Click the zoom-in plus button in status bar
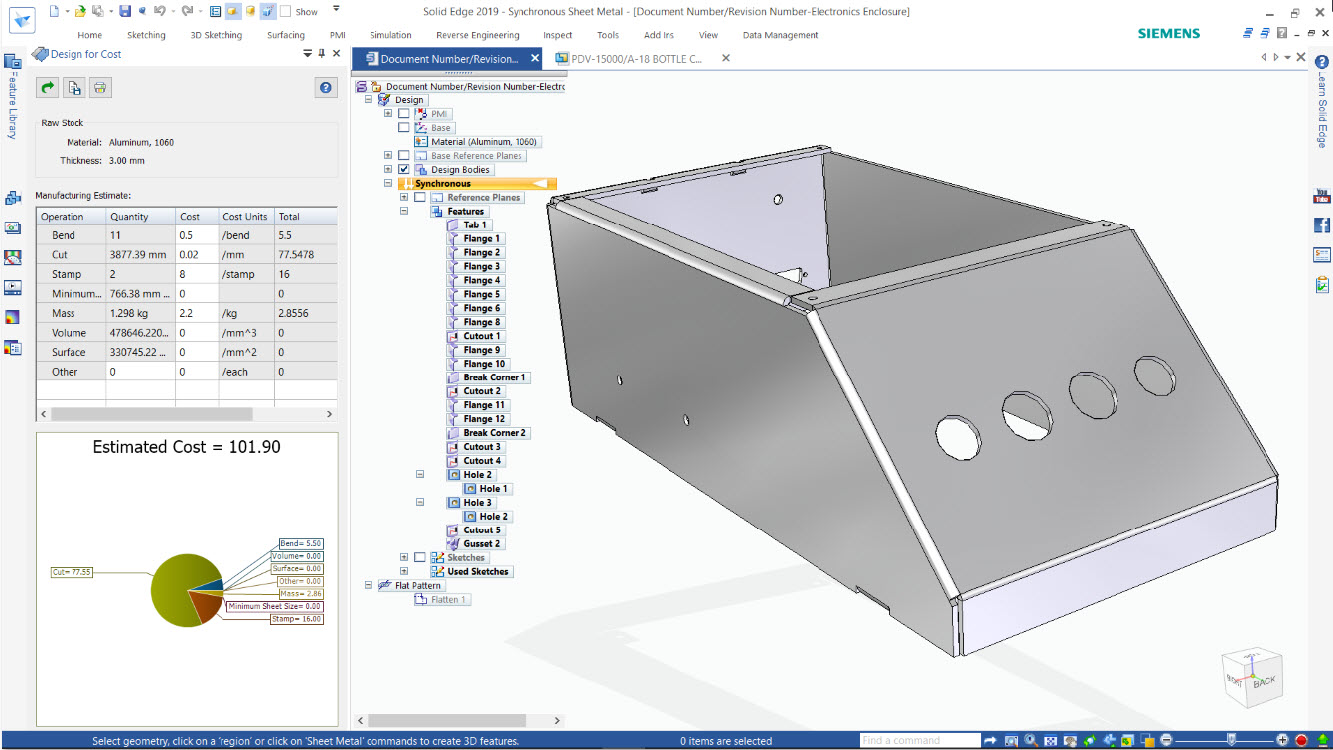The height and width of the screenshot is (750, 1333). coord(1283,741)
